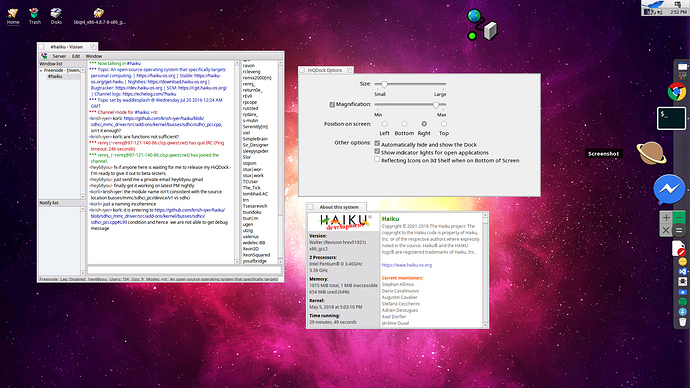This screenshot has height=388, width=690.
Task: Click the user list scrollbar down arrow
Action: pyautogui.click(x=280, y=262)
